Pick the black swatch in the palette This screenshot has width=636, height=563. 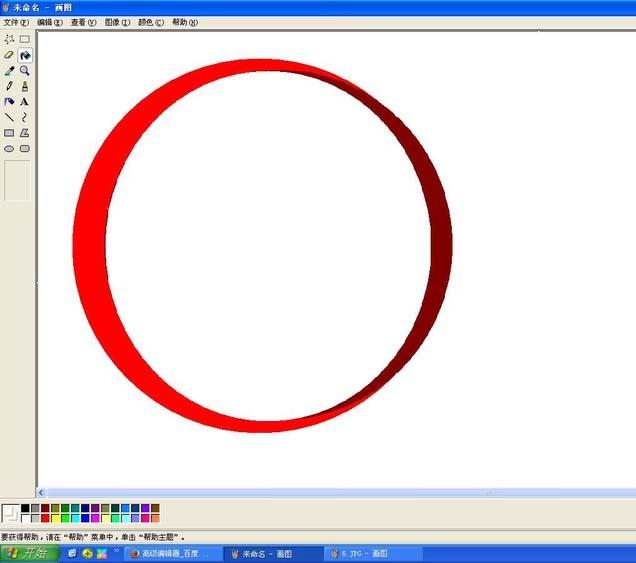[x=26, y=508]
